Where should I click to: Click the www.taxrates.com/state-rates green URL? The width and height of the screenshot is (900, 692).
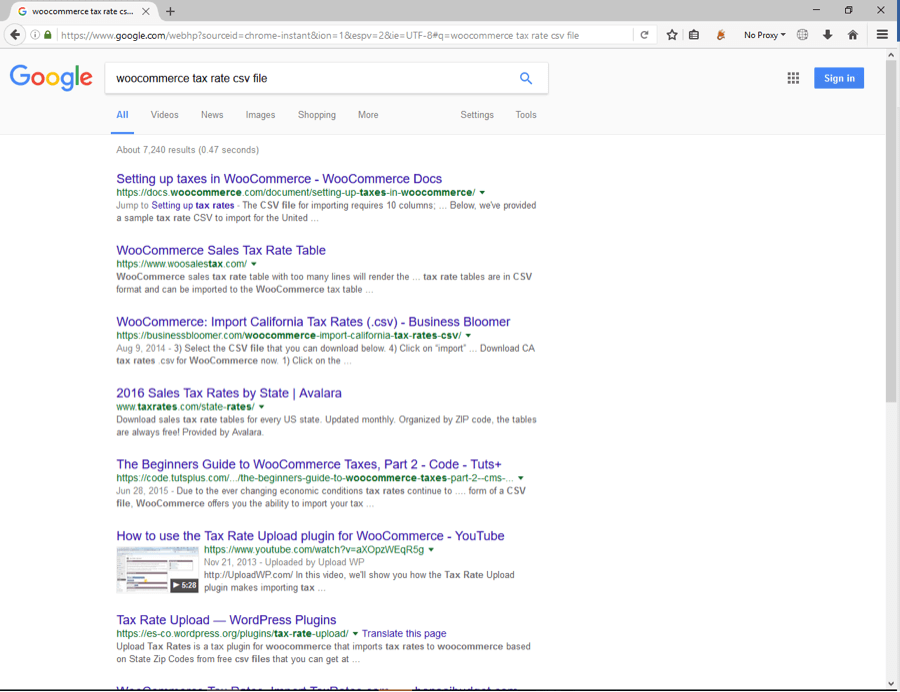pos(185,407)
